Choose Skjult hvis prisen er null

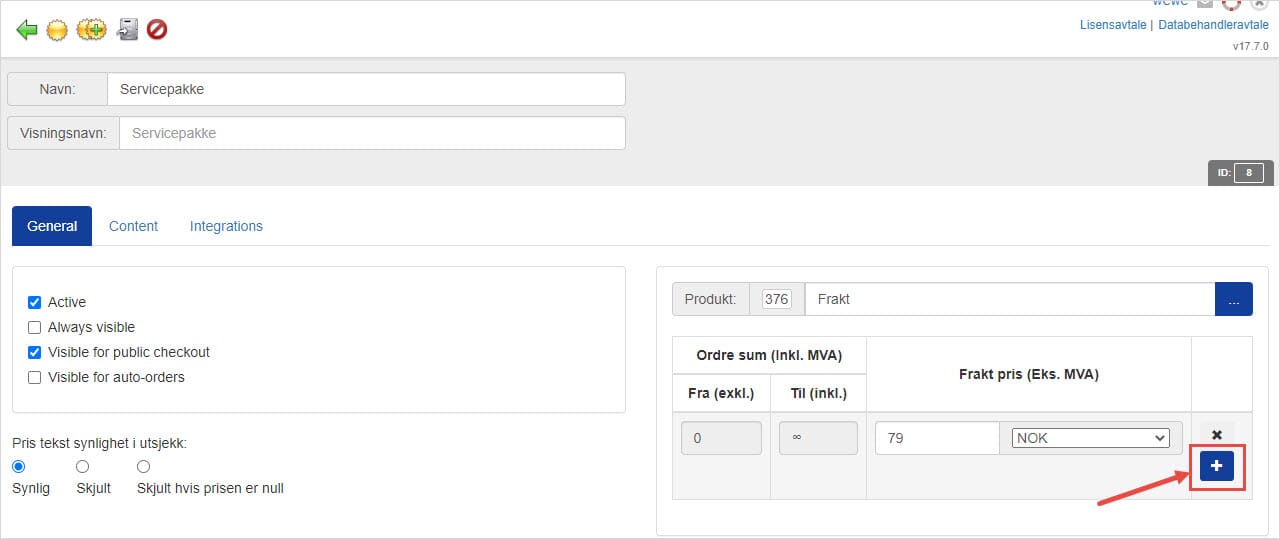(x=143, y=467)
